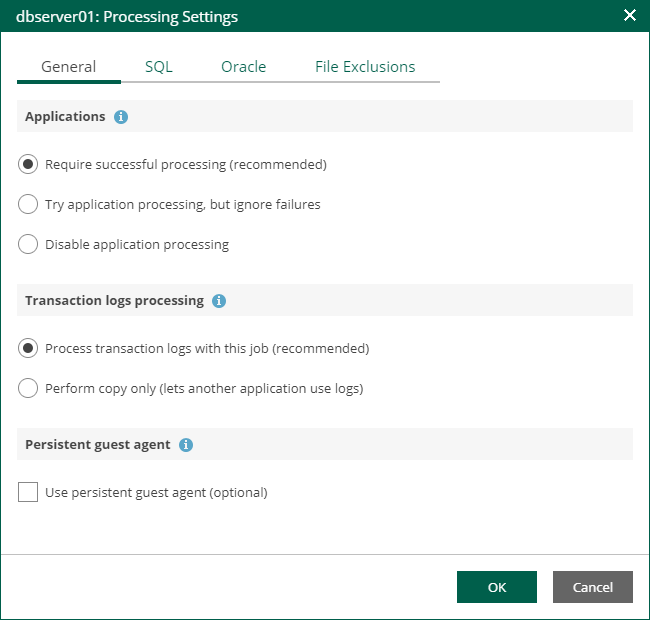Choose Try application processing, ignore failures
650x620 pixels.
[x=28, y=204]
